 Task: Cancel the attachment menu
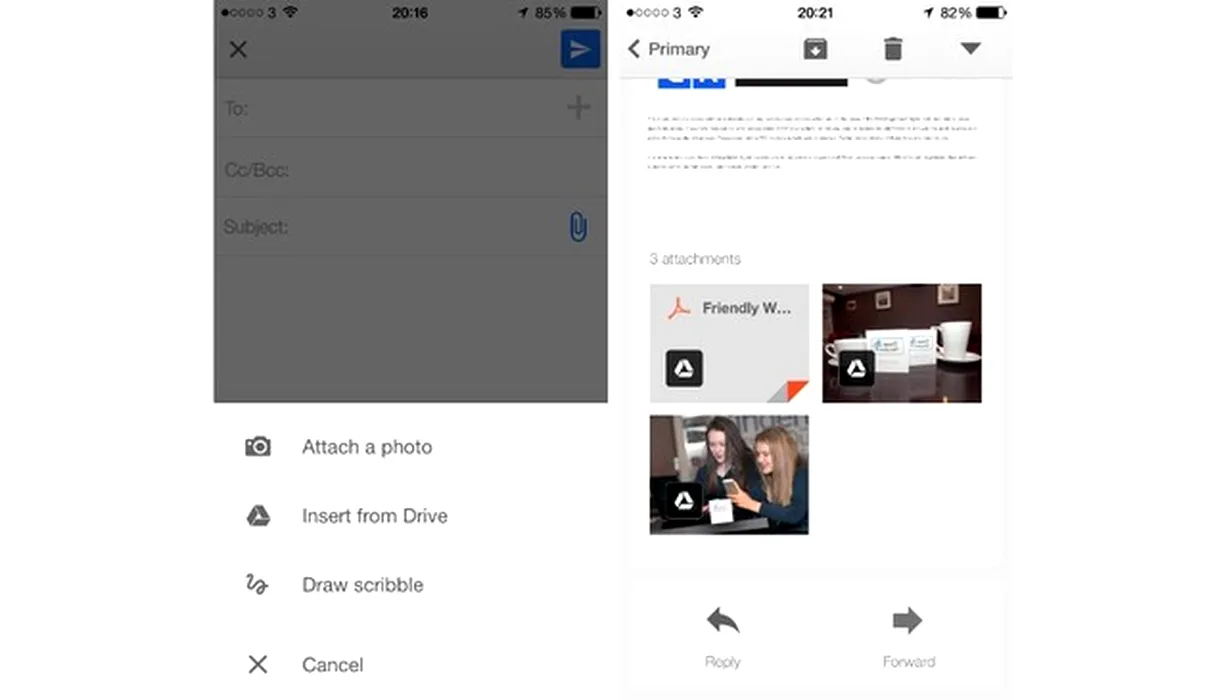[x=332, y=665]
